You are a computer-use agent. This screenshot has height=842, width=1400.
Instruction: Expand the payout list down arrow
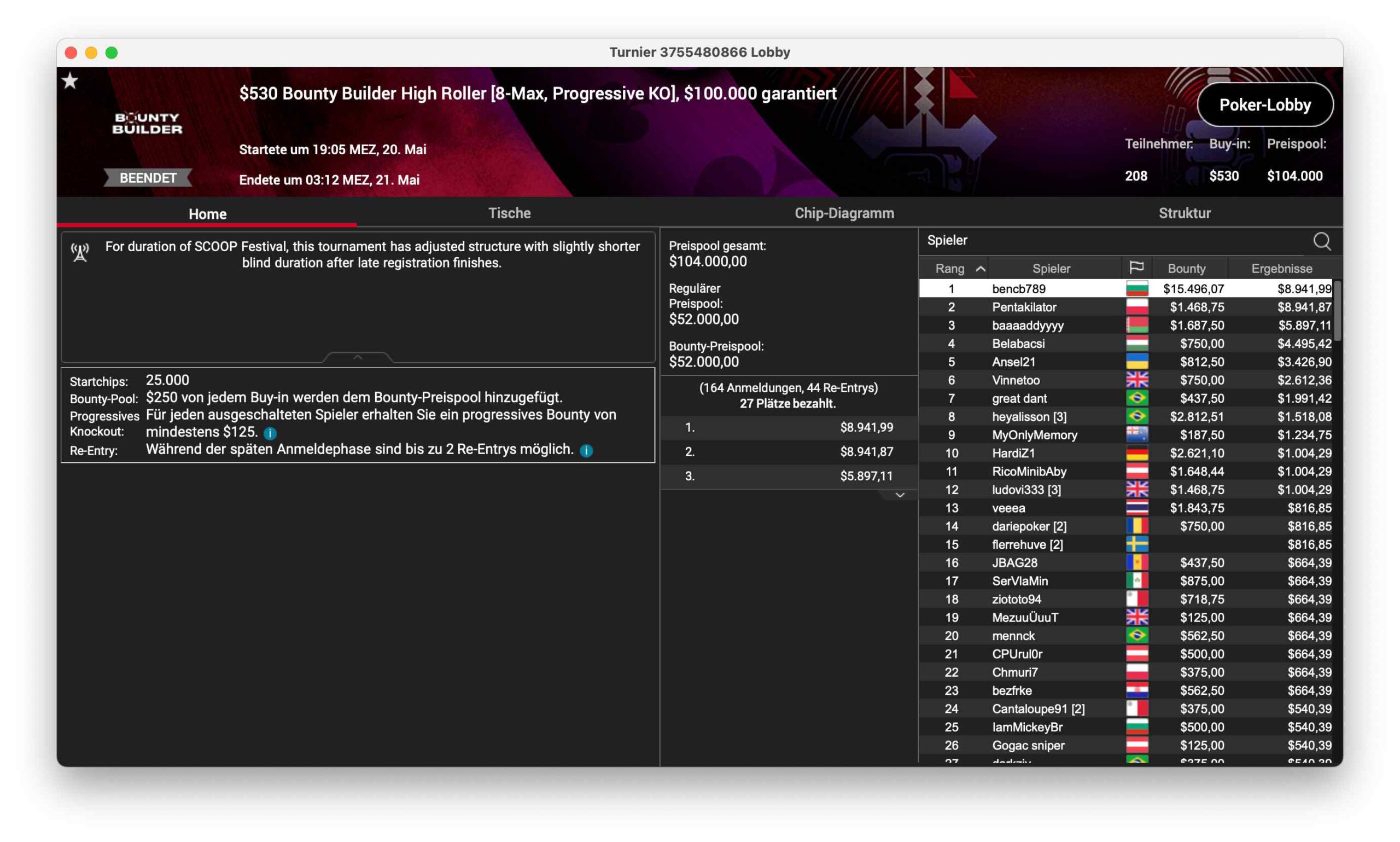click(899, 495)
